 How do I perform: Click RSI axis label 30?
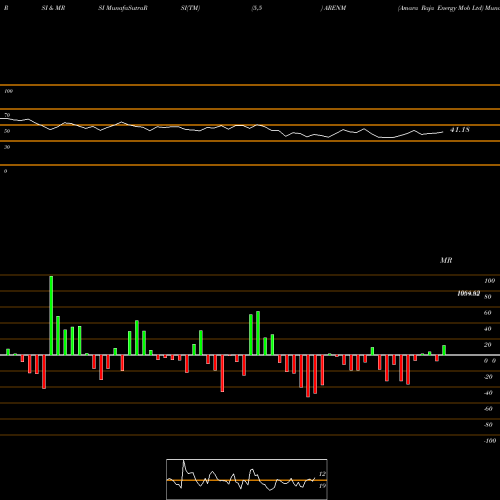coord(7,147)
